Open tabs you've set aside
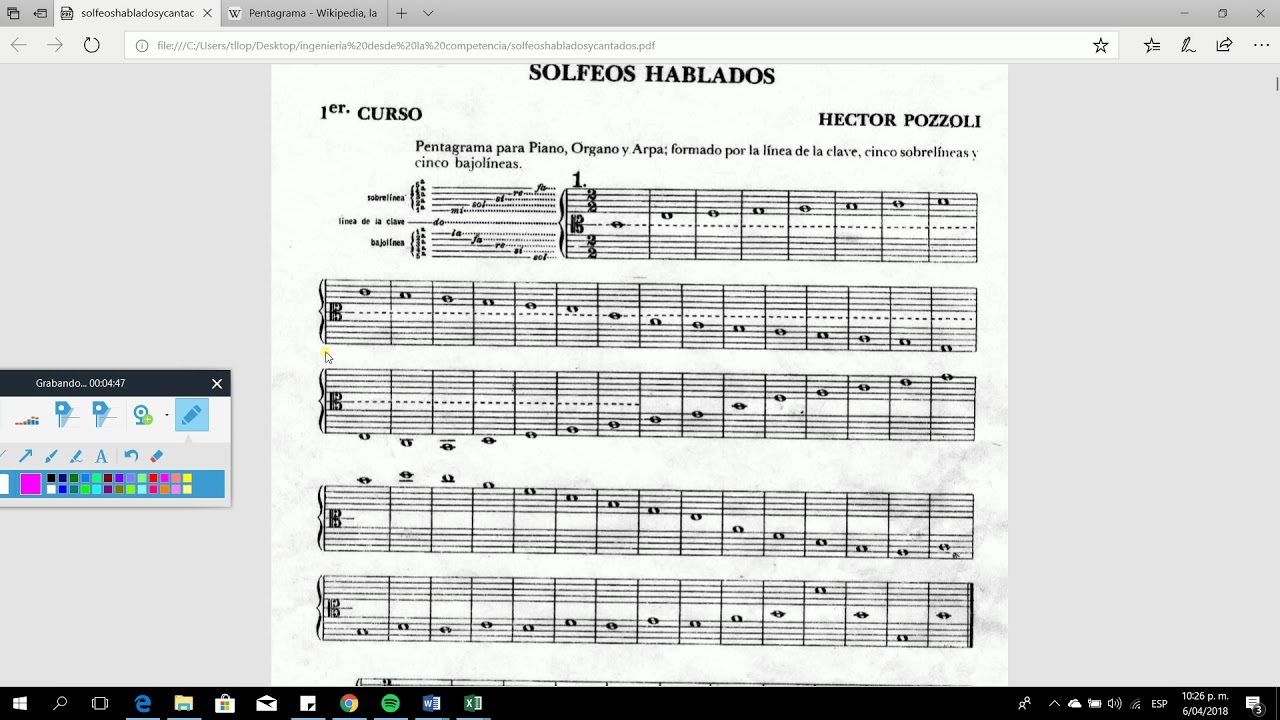This screenshot has height=720, width=1280. tap(13, 13)
